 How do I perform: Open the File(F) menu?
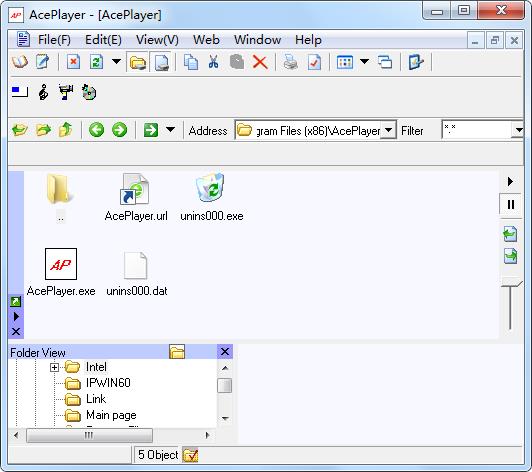54,40
